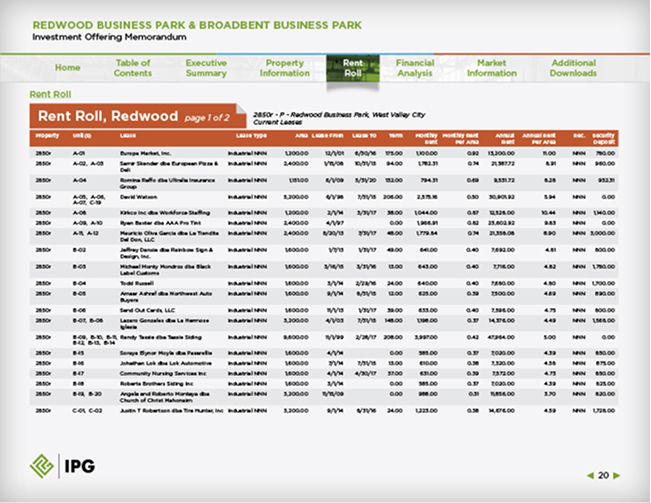The image size is (651, 503).
Task: Select unit cell B-03
Action: (79, 266)
